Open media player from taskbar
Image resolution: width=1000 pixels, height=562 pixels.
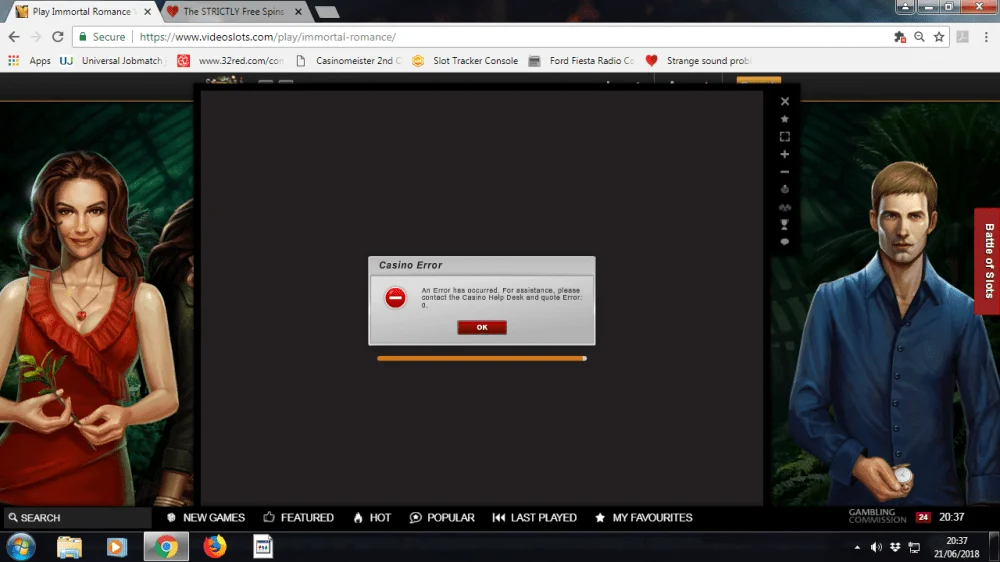coord(116,547)
